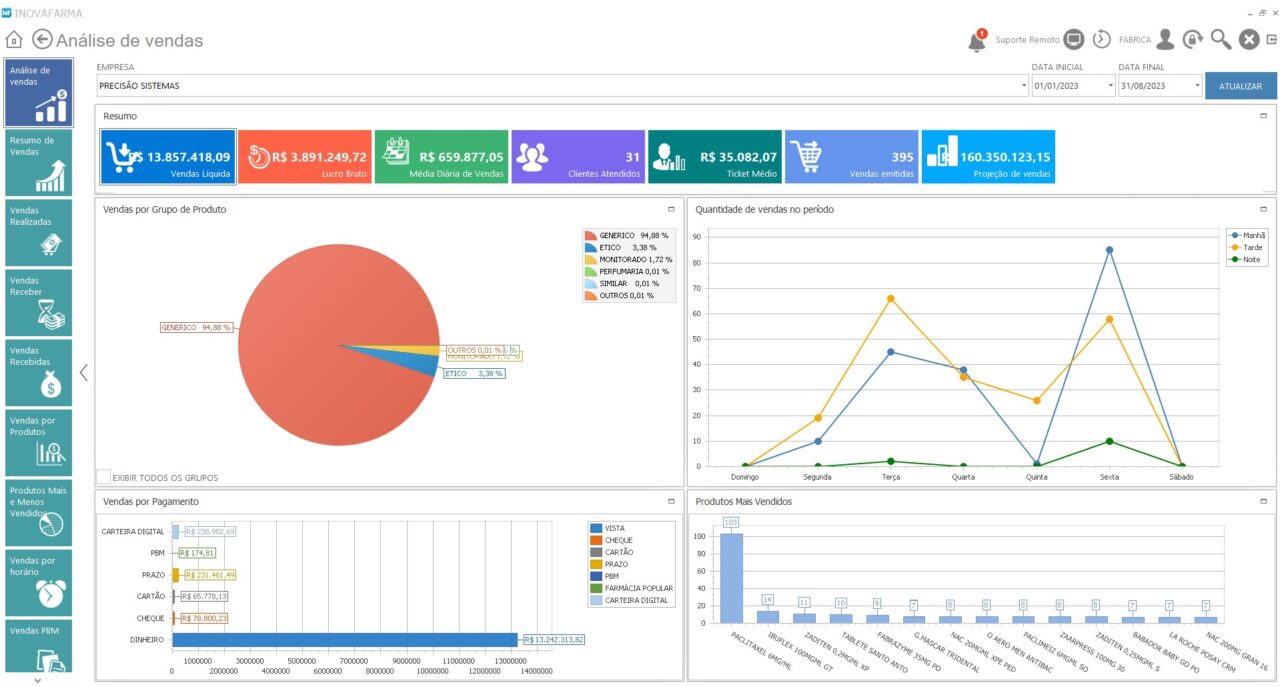Open the notifications bell
The image size is (1280, 687).
(977, 40)
